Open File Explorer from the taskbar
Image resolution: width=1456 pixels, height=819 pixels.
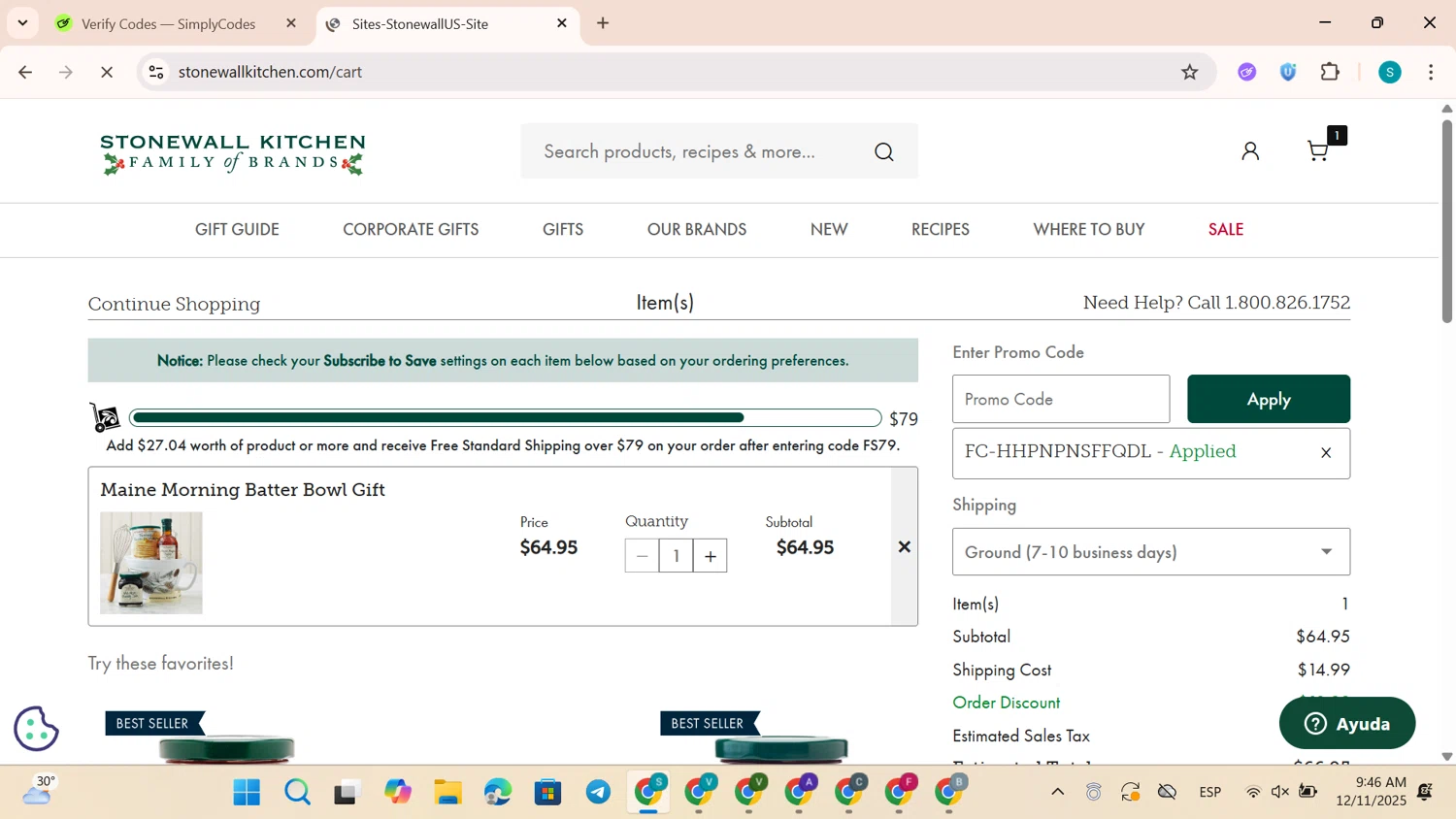447,793
